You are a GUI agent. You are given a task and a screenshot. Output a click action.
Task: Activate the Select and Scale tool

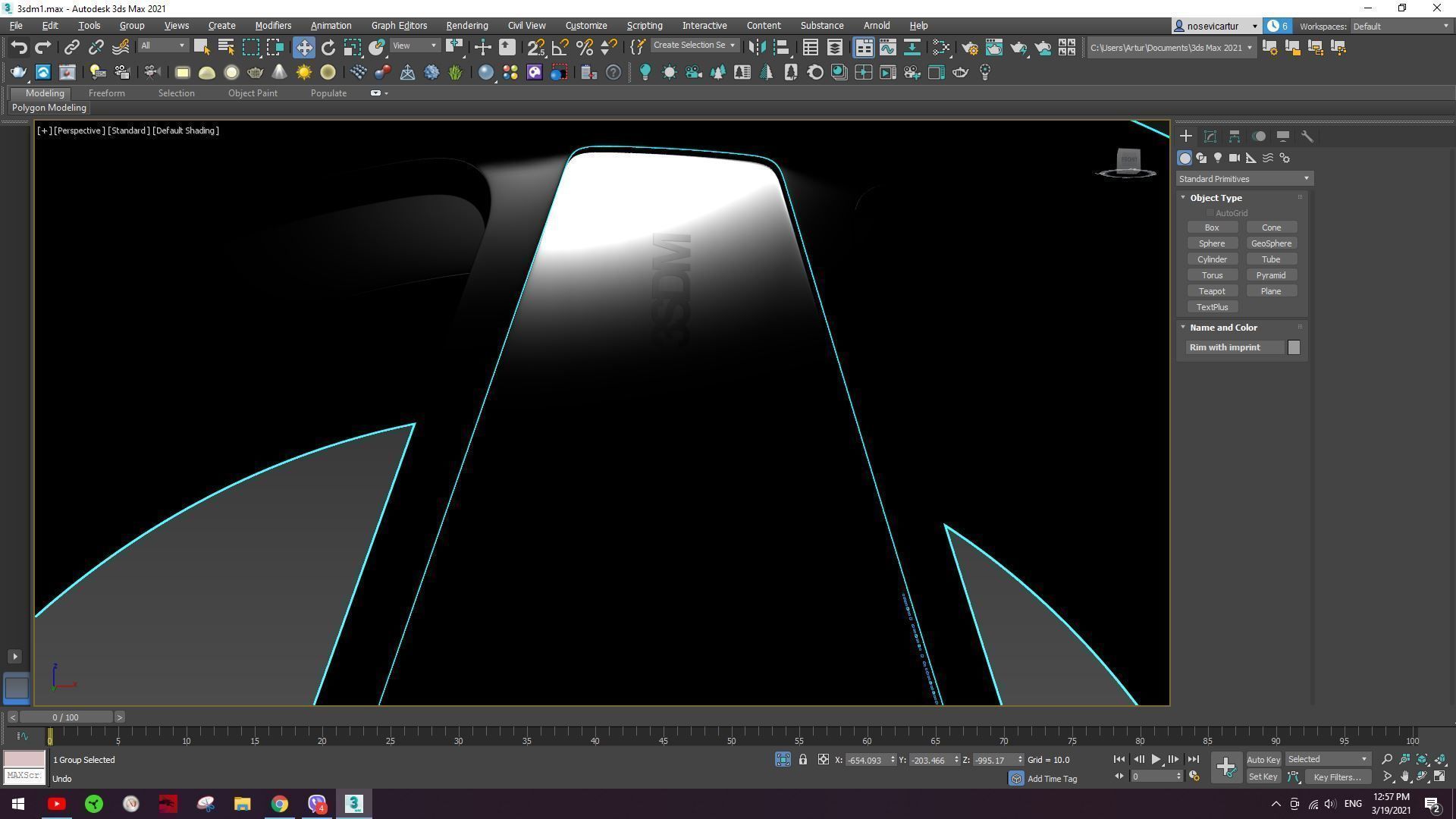pos(352,47)
